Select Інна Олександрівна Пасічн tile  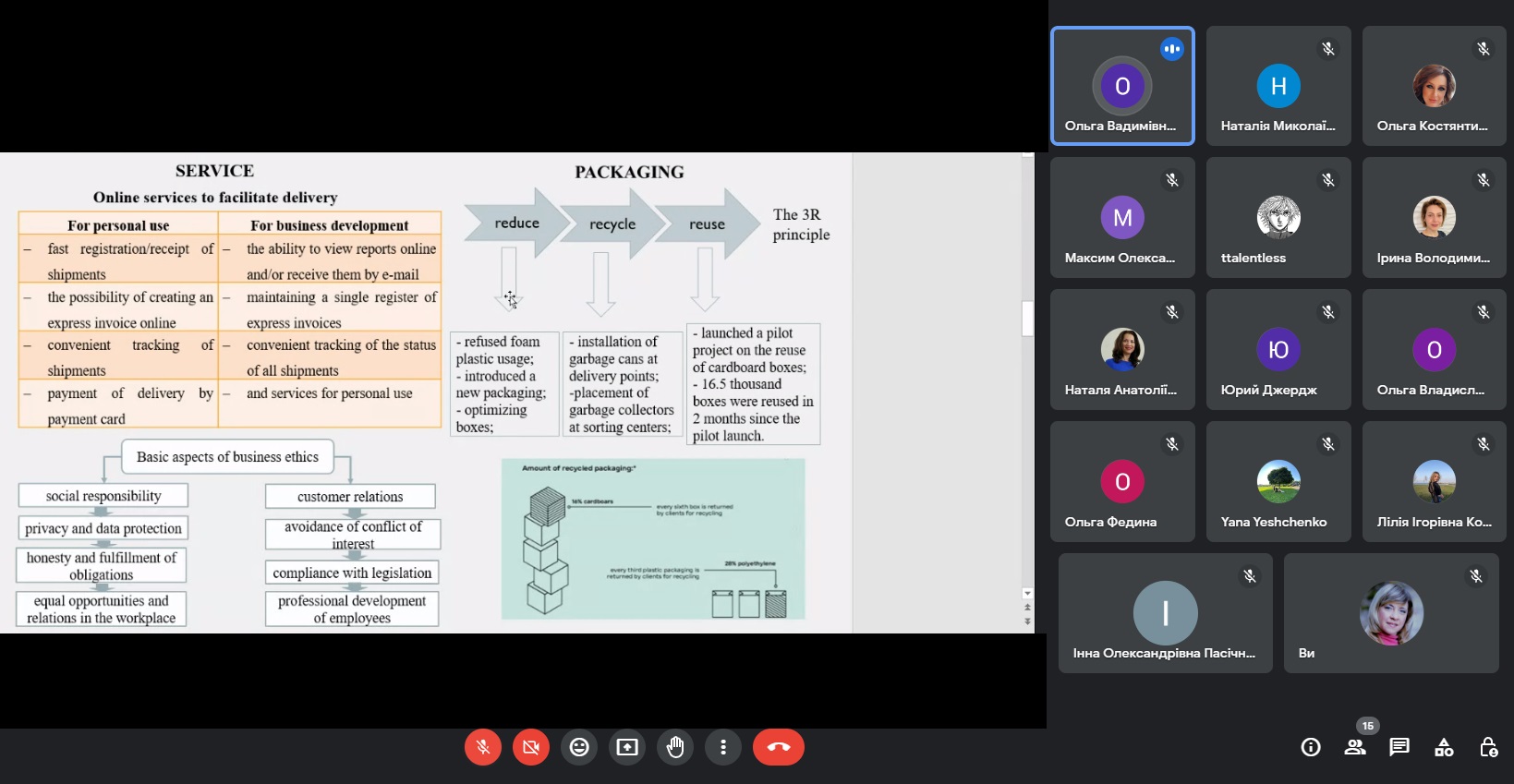coord(1165,613)
